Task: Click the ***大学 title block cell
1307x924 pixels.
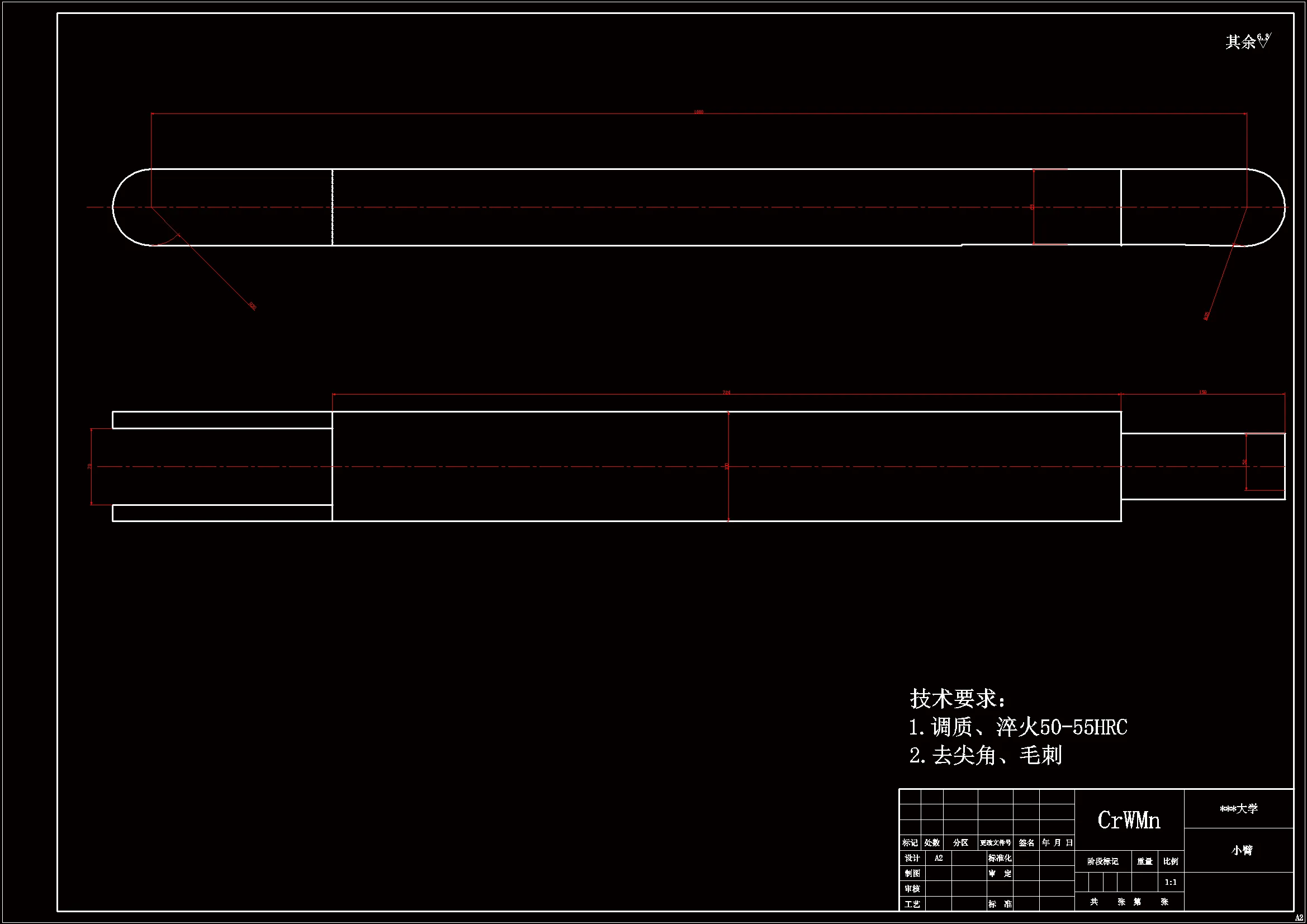Action: click(1239, 809)
